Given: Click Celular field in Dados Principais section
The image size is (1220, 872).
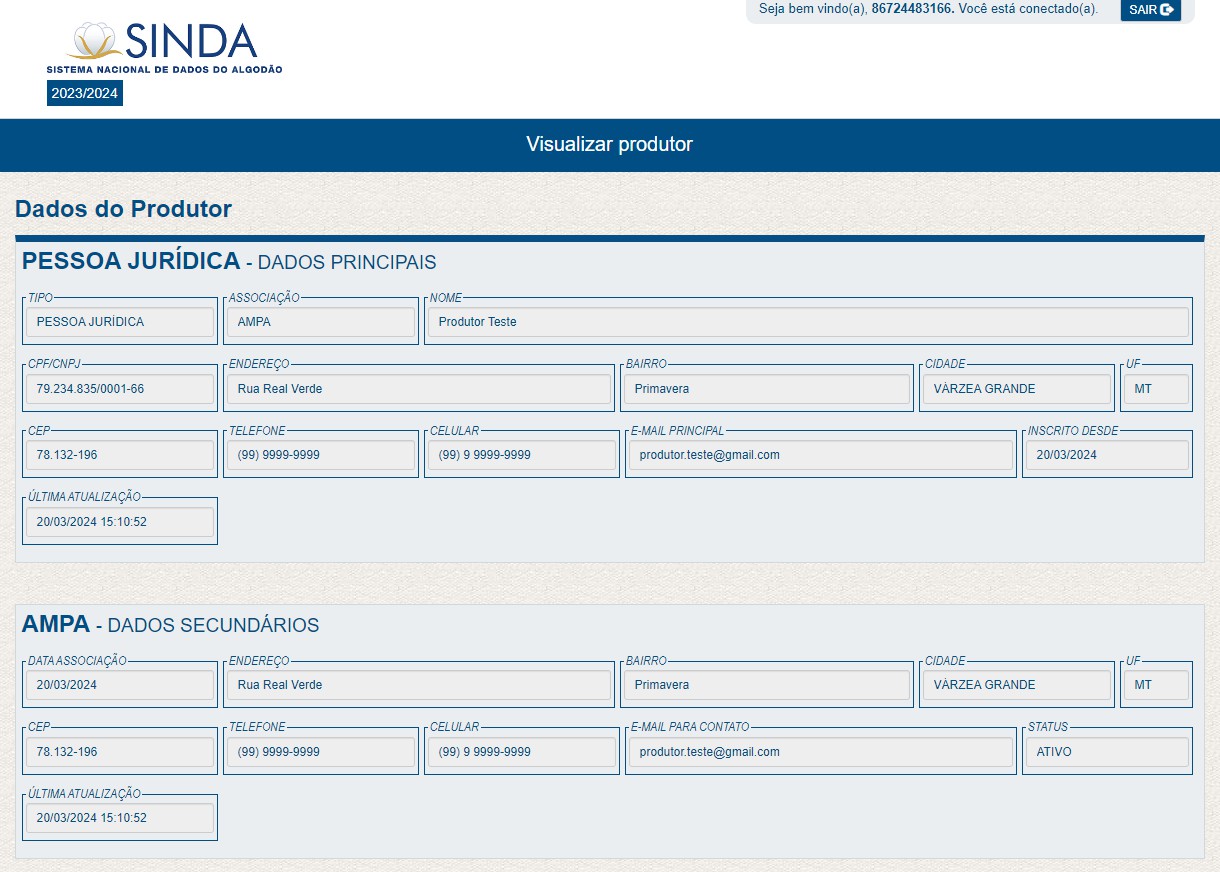Looking at the screenshot, I should point(521,455).
